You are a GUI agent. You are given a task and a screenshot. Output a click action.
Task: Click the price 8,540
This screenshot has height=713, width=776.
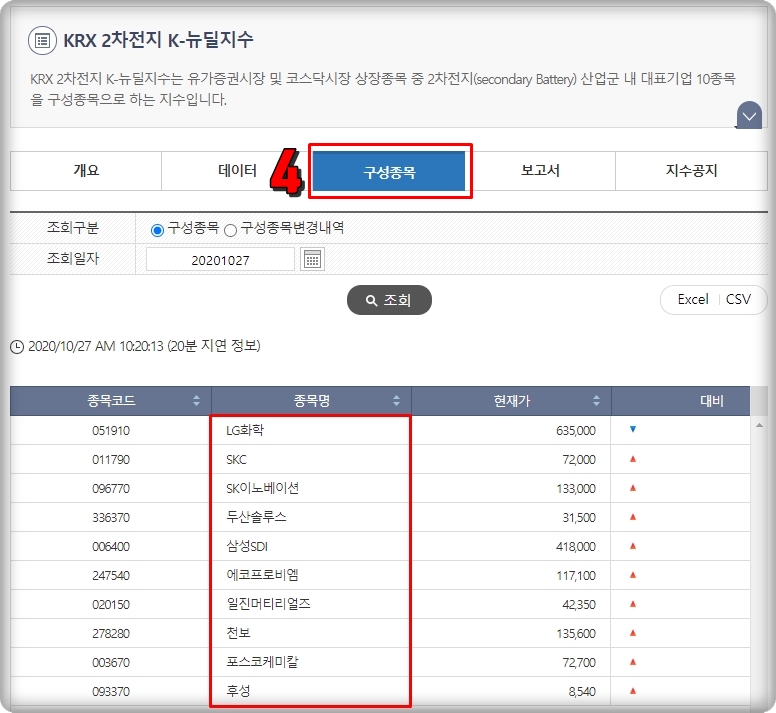pyautogui.click(x=582, y=691)
